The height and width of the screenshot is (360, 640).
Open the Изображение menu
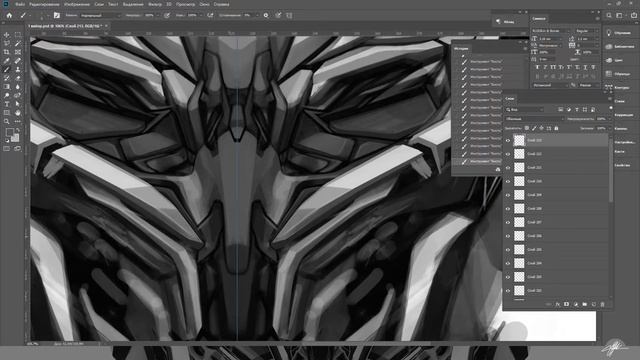(x=77, y=4)
